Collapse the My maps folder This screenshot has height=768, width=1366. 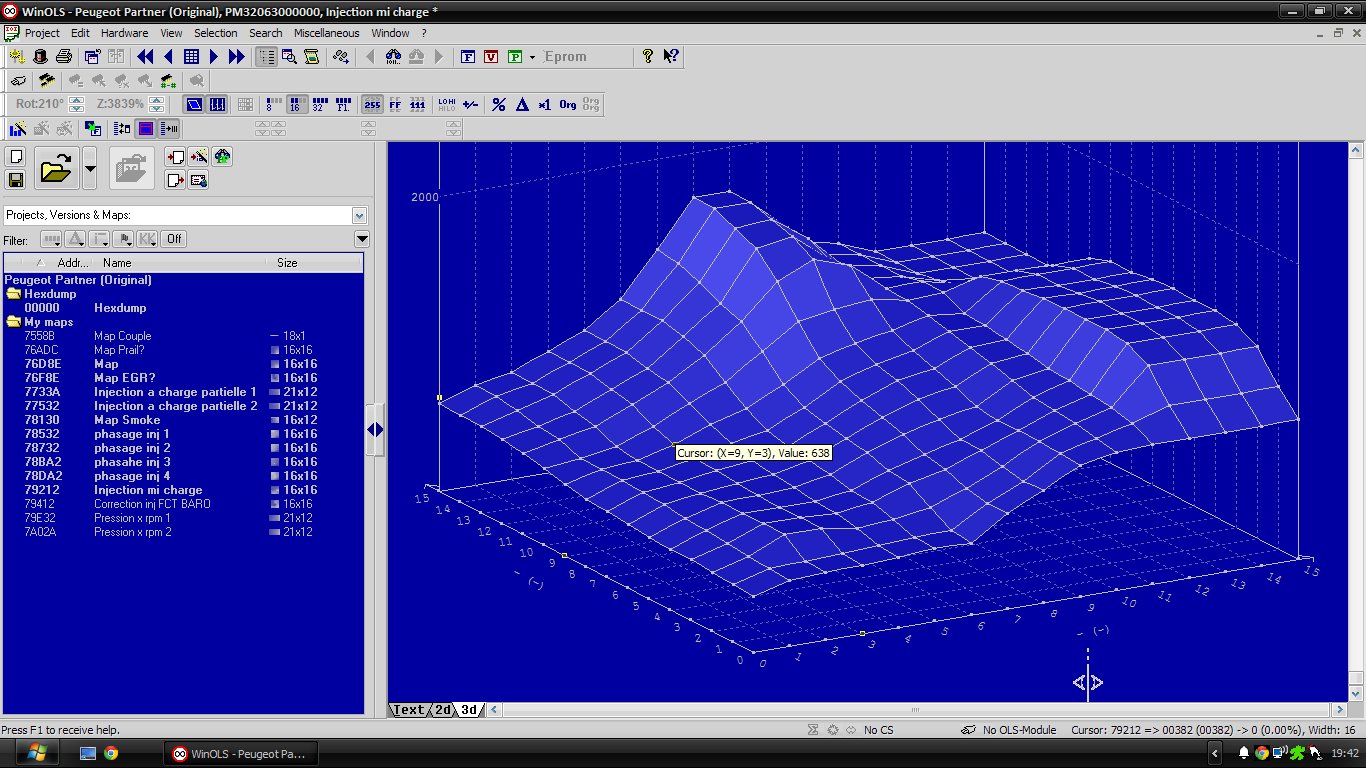tap(14, 322)
